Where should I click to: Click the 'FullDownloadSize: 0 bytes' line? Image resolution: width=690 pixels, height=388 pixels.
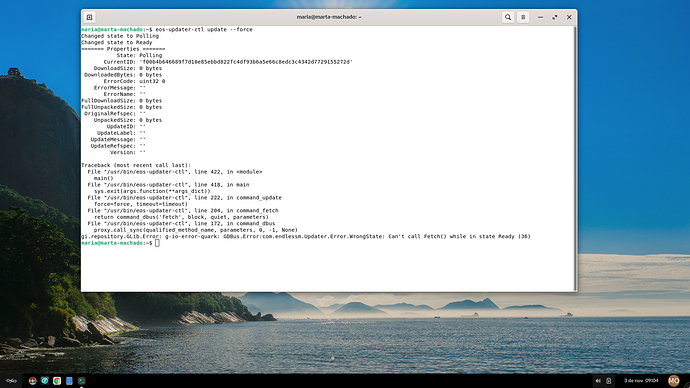pos(121,101)
